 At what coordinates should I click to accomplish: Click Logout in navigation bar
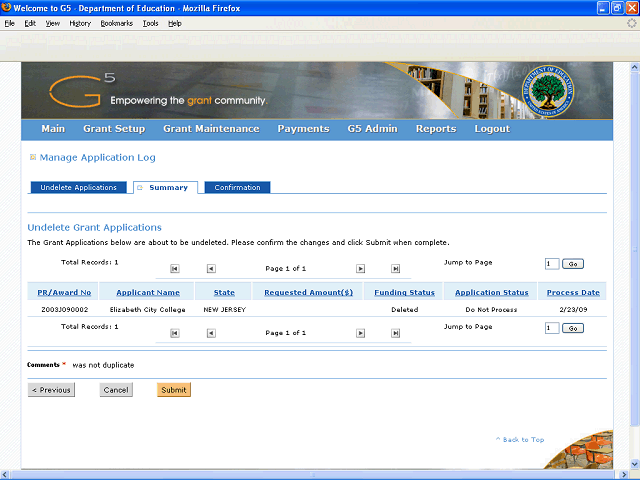click(x=492, y=129)
